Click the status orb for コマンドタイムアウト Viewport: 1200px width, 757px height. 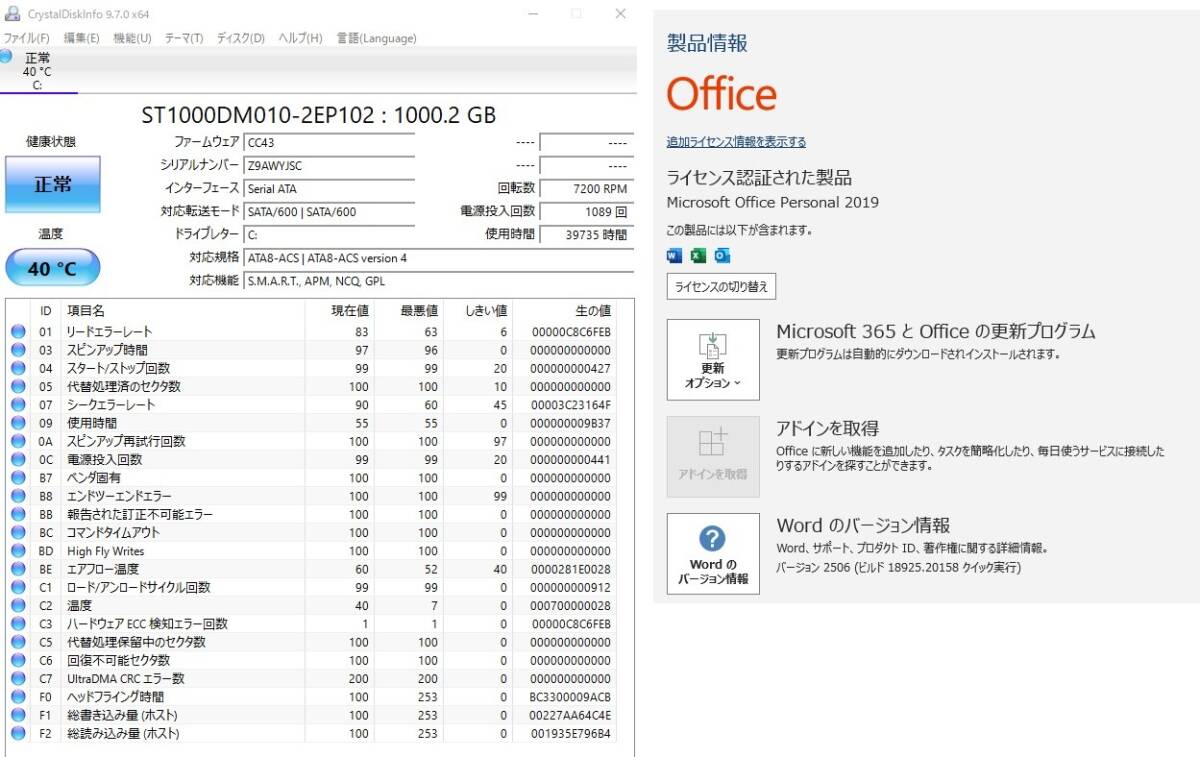(18, 533)
